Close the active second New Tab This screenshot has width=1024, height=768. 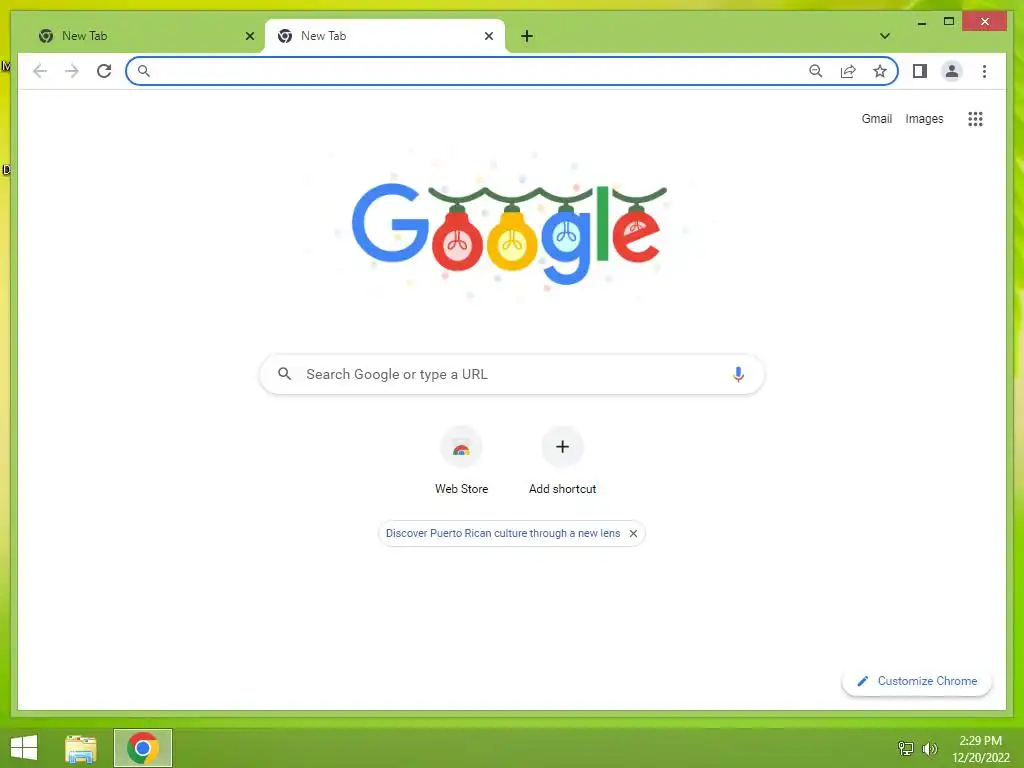[488, 36]
